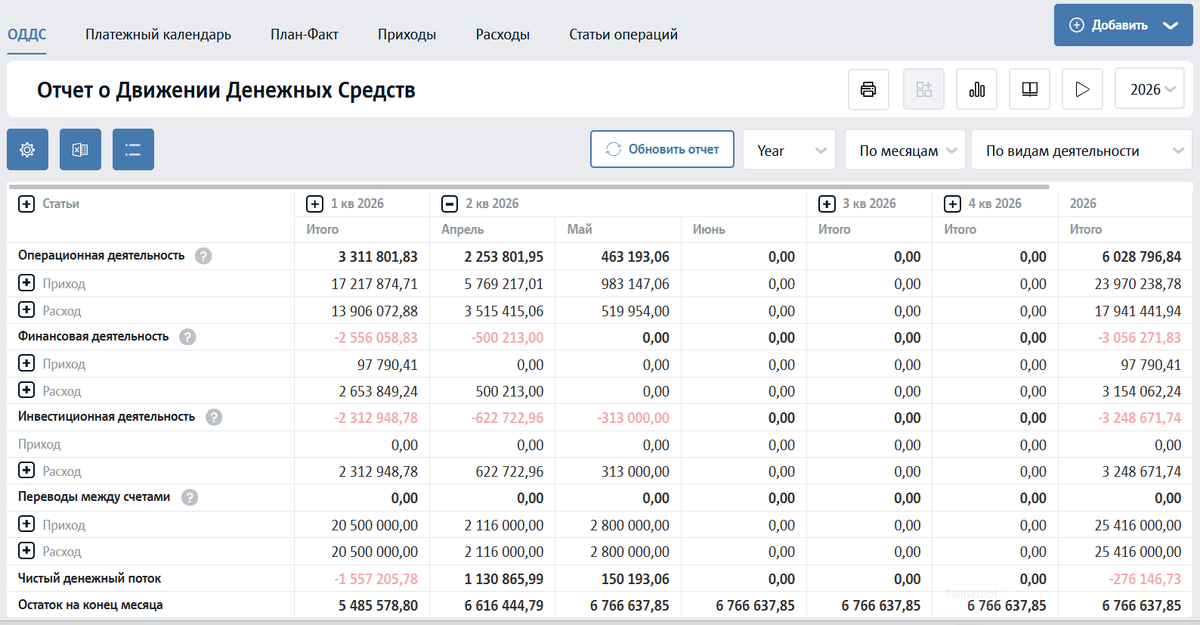
Task: Export report via Excel icon
Action: [81, 150]
